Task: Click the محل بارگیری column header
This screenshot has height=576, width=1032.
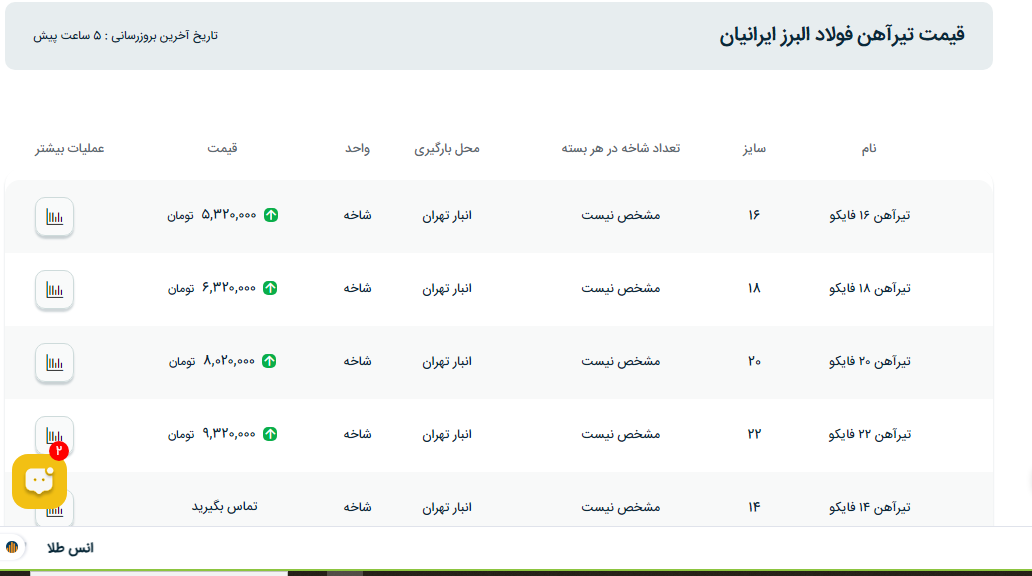Action: 447,148
